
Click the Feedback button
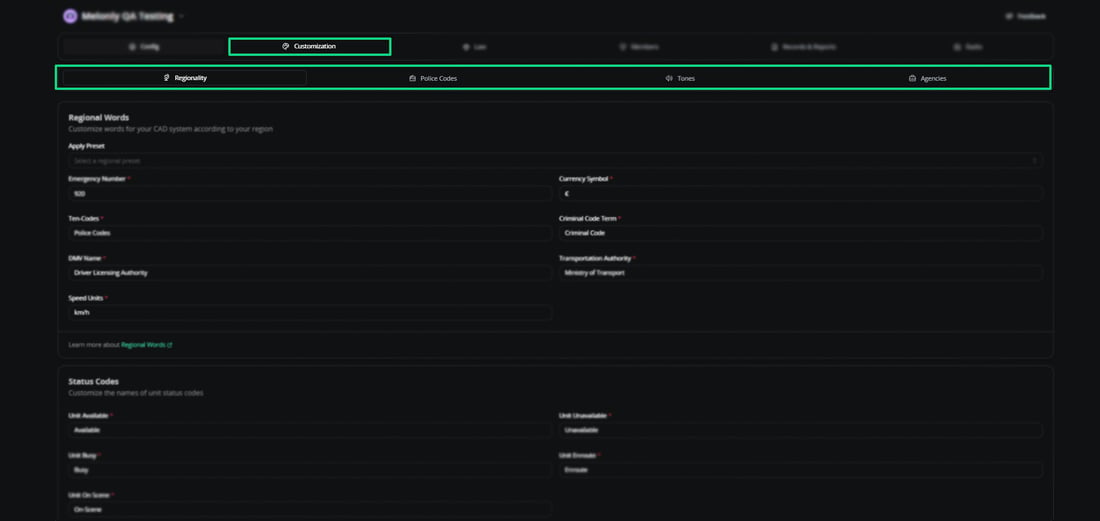pos(1026,16)
